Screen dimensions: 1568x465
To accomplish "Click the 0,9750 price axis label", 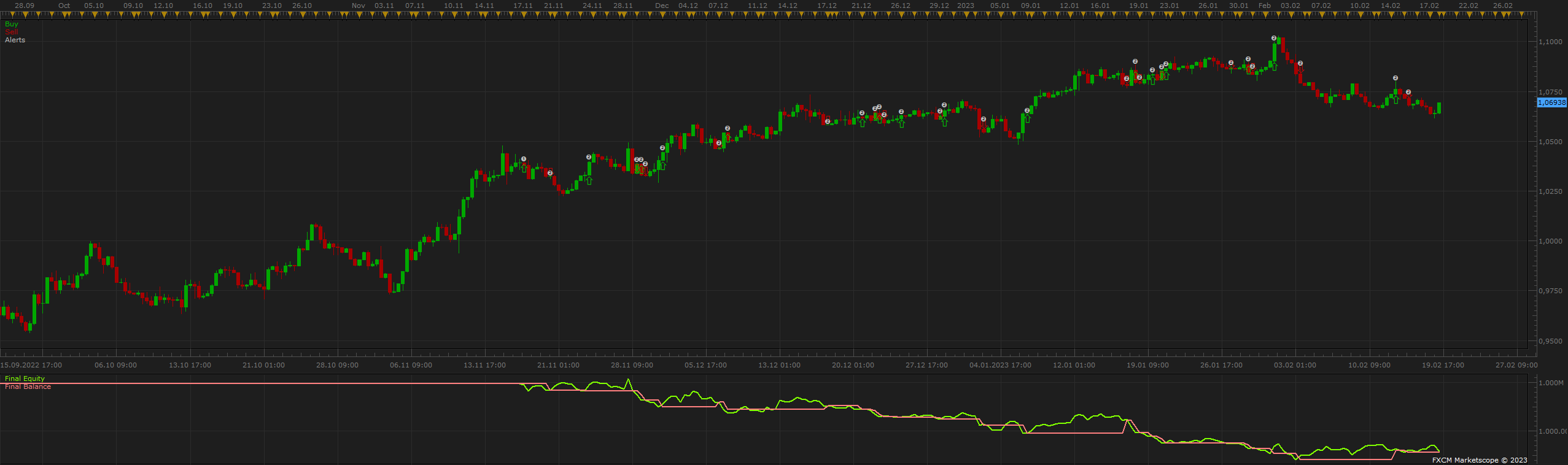I will pos(1551,291).
